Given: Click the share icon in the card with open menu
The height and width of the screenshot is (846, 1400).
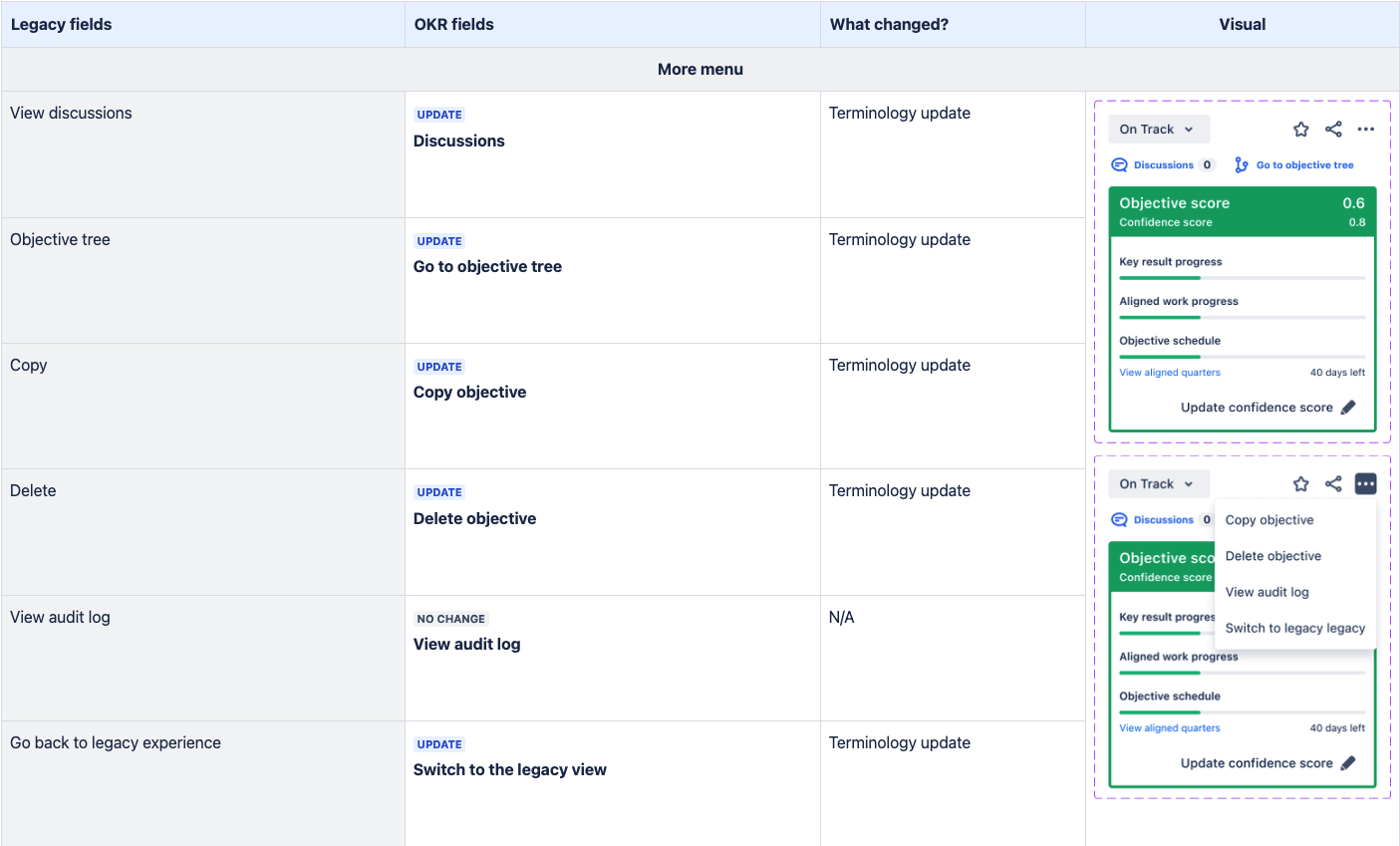Looking at the screenshot, I should click(x=1333, y=484).
